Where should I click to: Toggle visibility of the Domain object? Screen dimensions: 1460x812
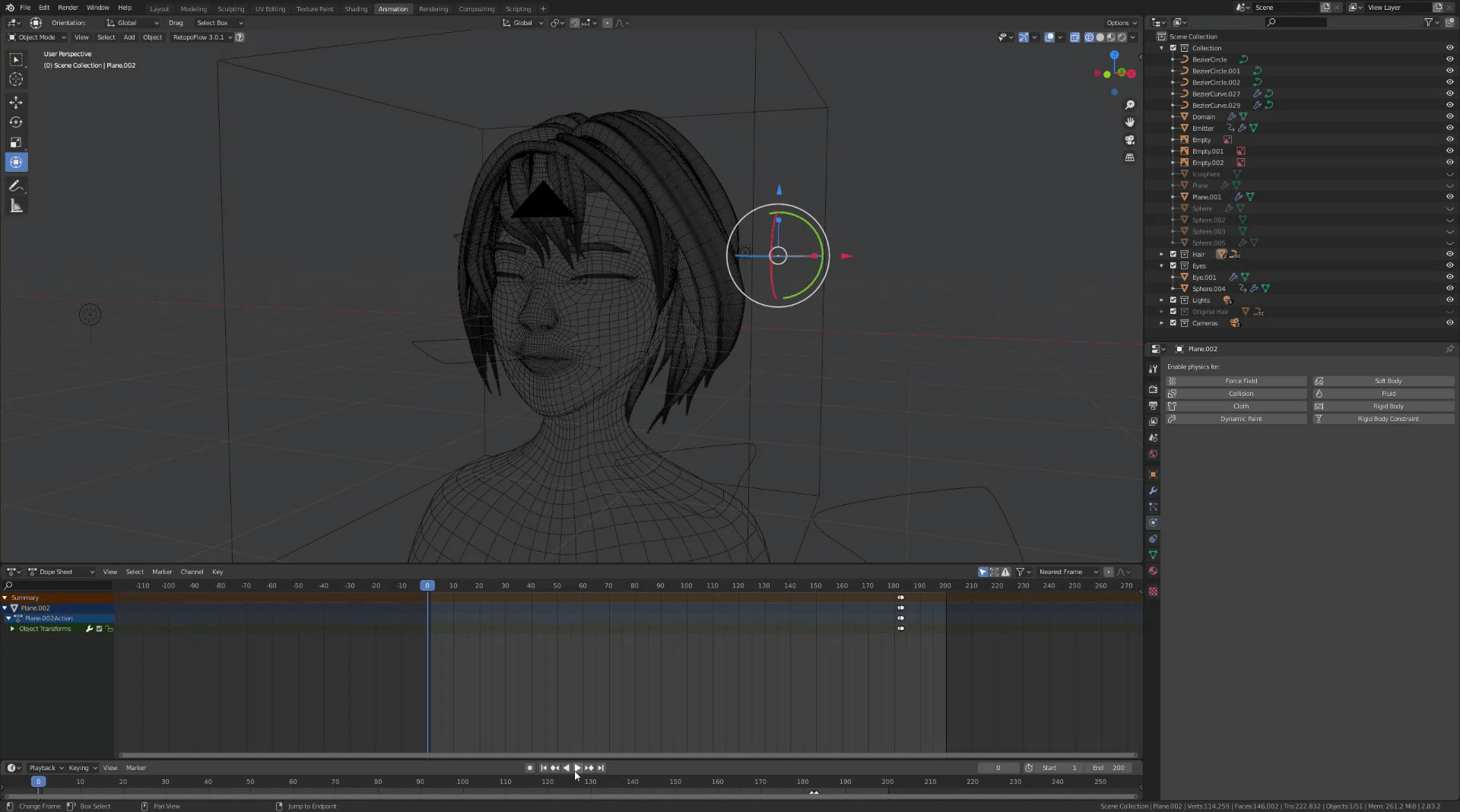1449,116
